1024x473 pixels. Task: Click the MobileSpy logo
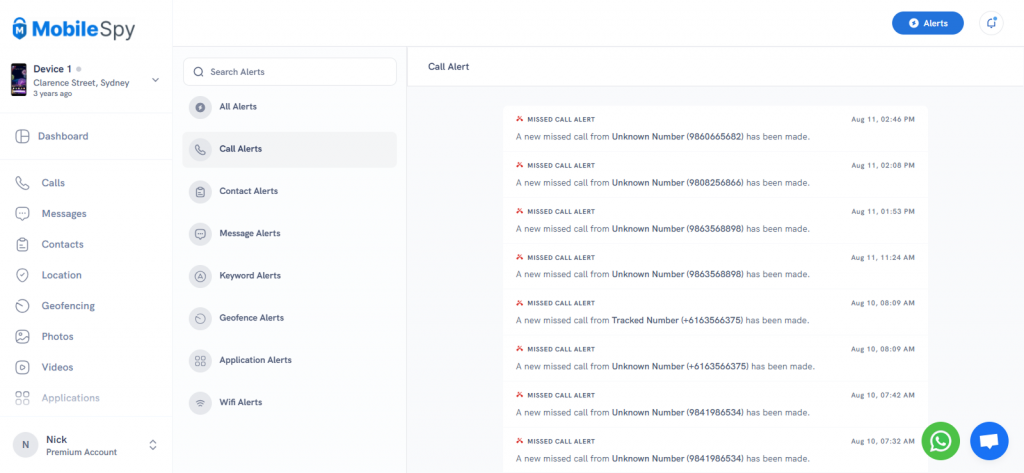(x=74, y=29)
